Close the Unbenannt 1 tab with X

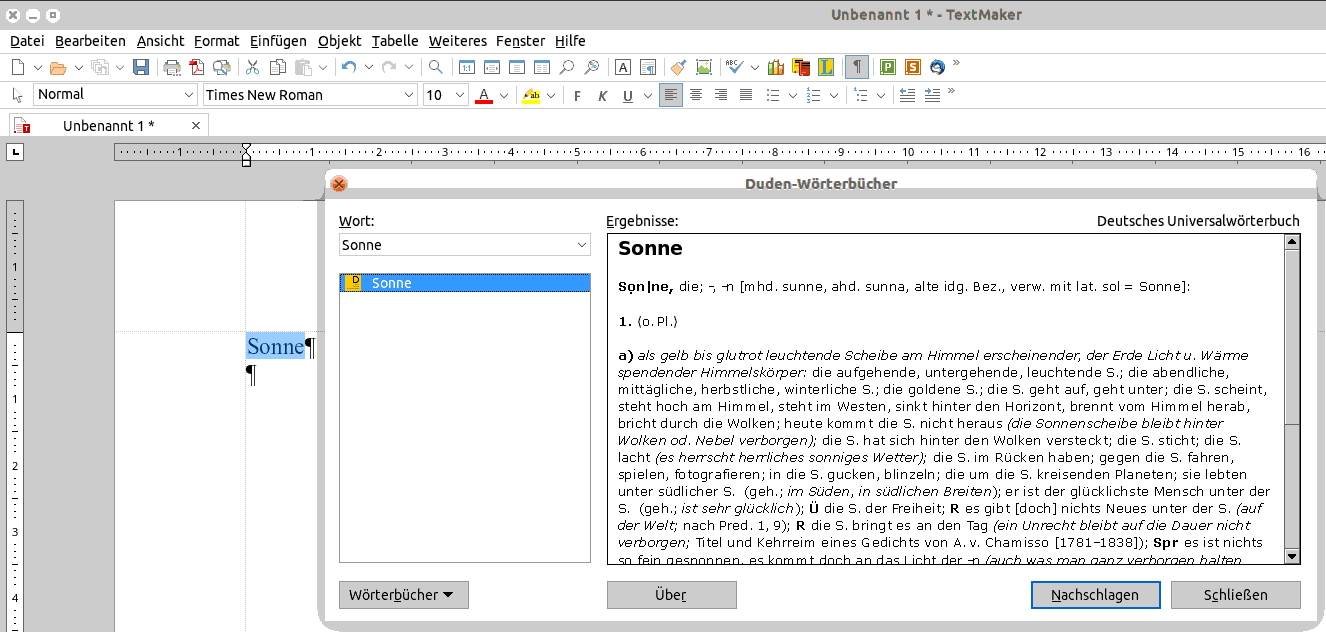tap(195, 125)
